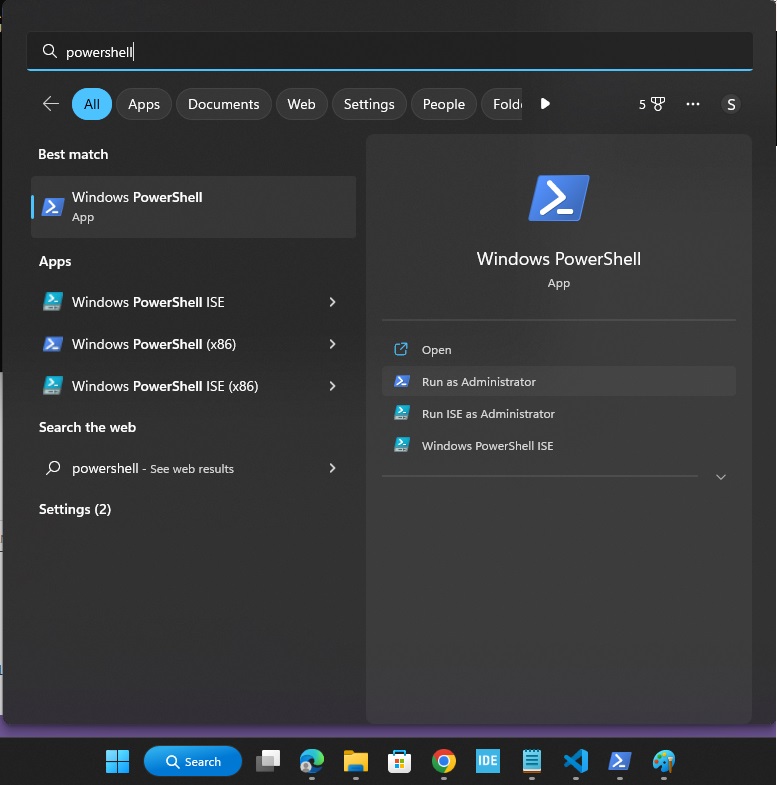Launch Microsoft Edge from the taskbar
Viewport: 777px width, 785px height.
click(312, 761)
